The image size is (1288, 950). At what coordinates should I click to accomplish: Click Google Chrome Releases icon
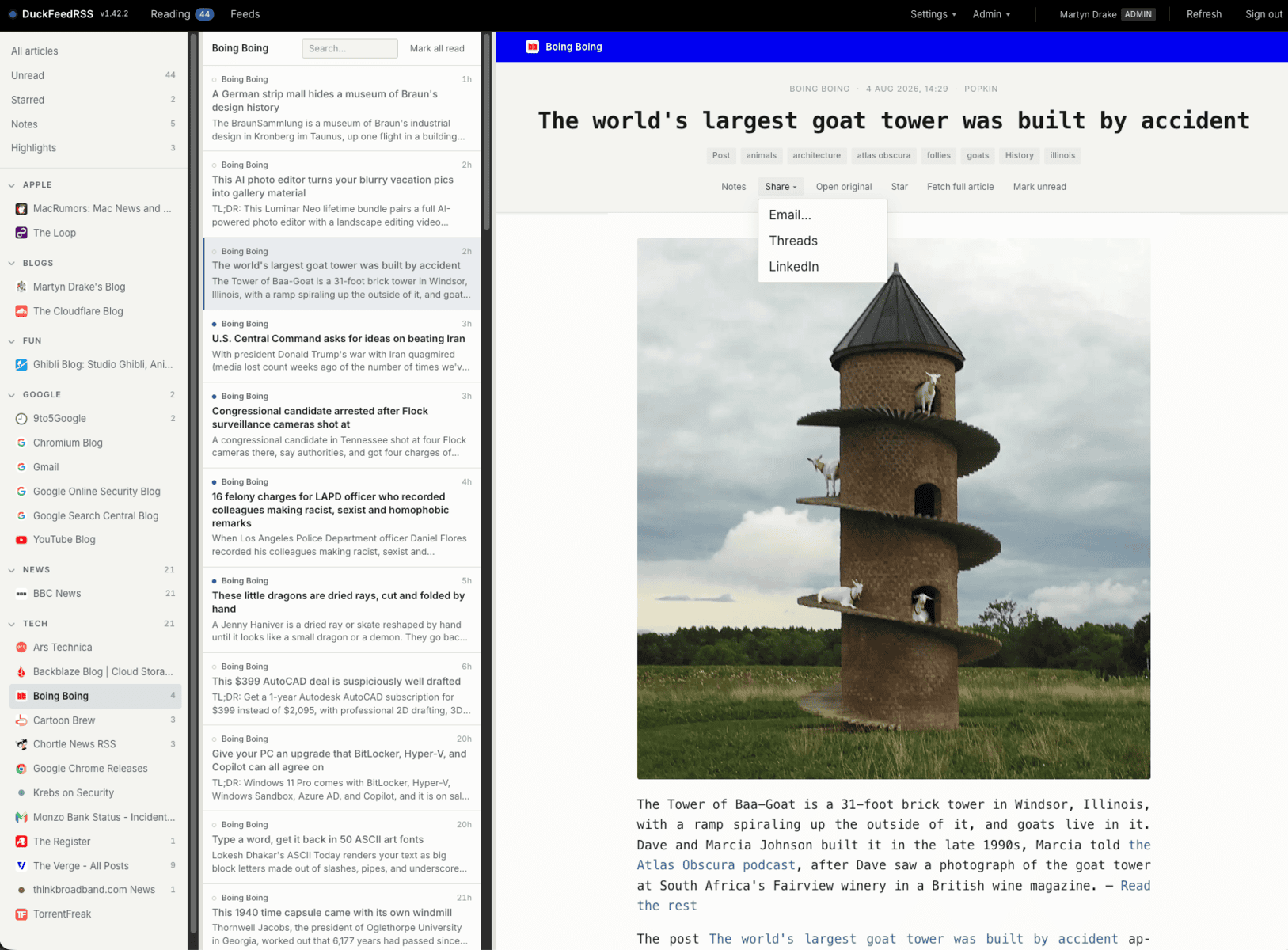coord(21,769)
